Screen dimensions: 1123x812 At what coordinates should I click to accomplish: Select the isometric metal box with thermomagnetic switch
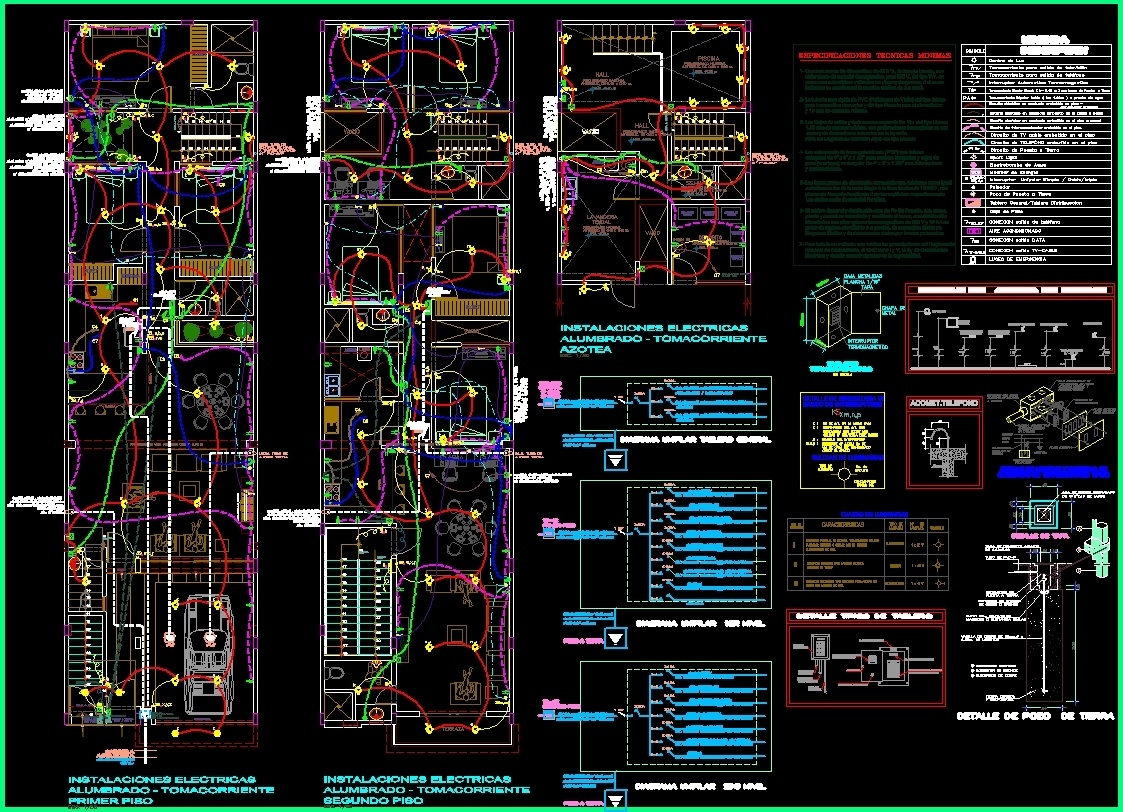pos(832,319)
